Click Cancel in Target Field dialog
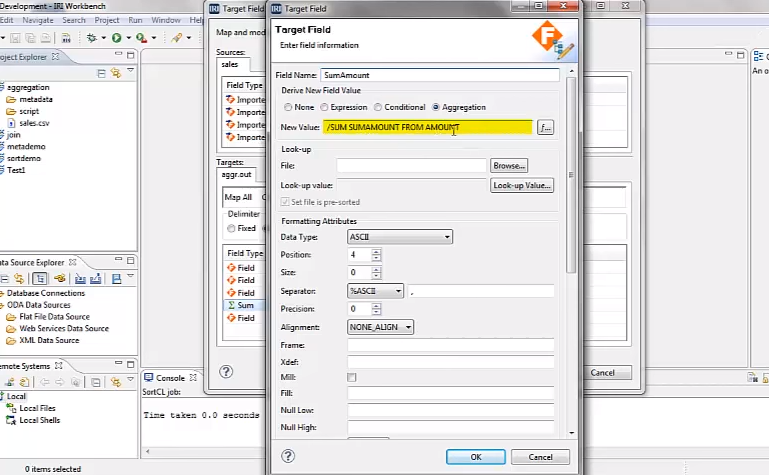Viewport: 769px width, 475px height. coord(540,457)
